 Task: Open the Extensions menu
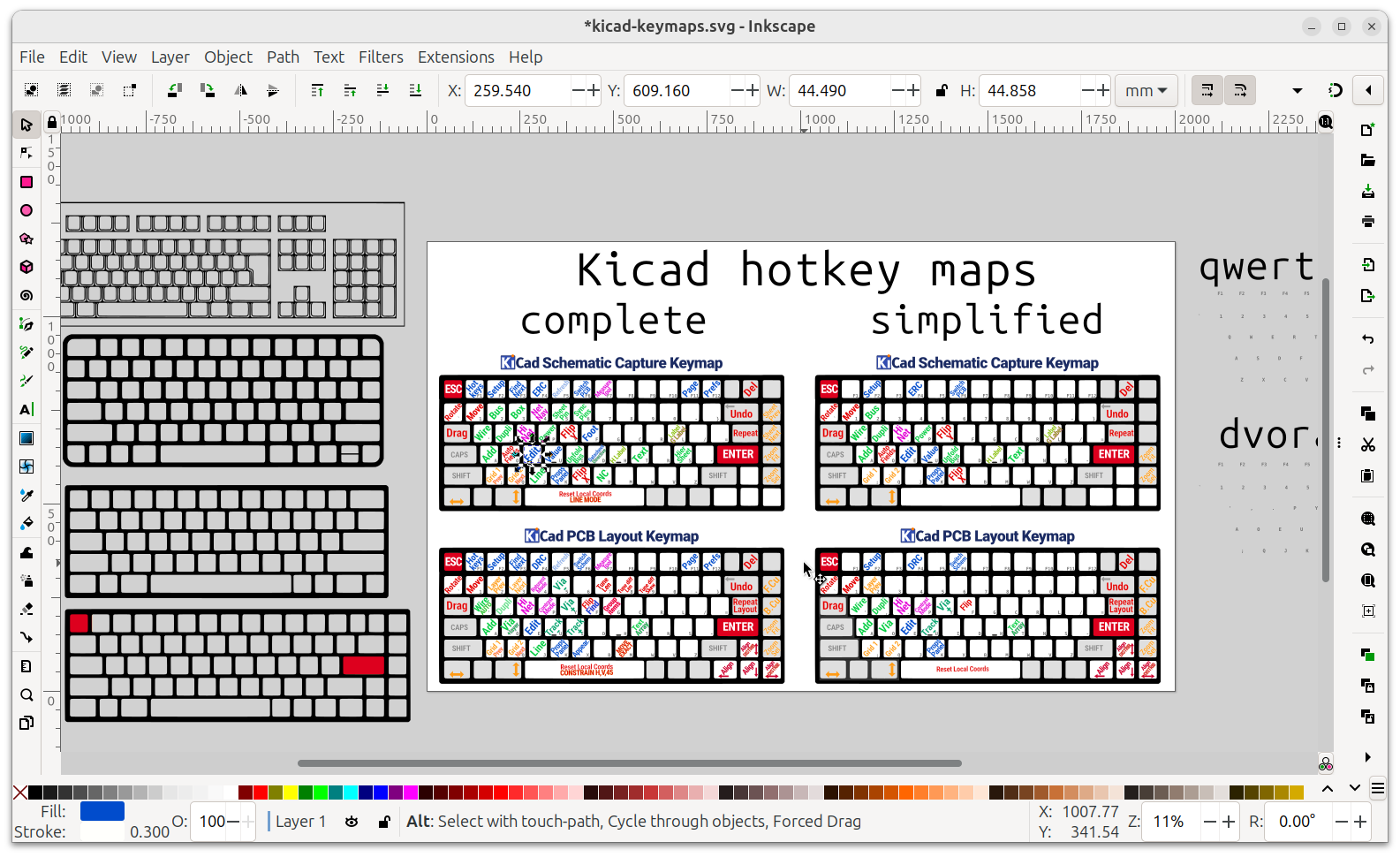(456, 57)
